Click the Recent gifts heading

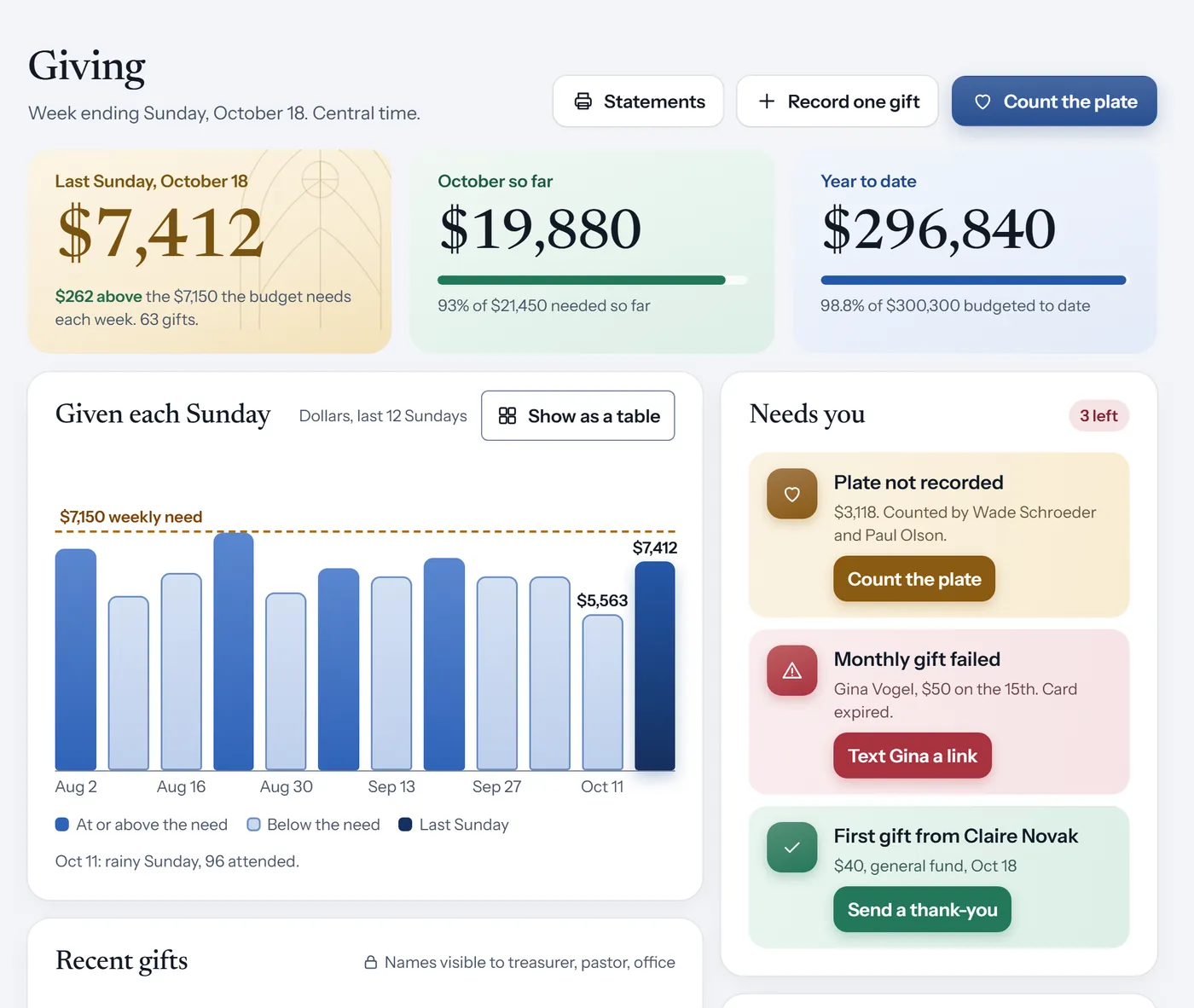pos(121,960)
